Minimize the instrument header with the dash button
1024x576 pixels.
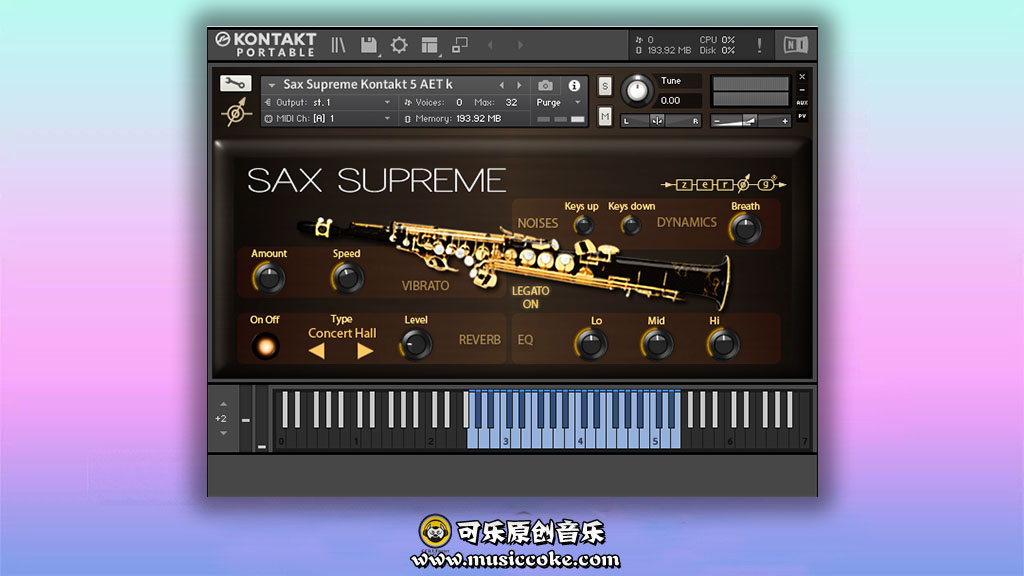click(x=802, y=90)
